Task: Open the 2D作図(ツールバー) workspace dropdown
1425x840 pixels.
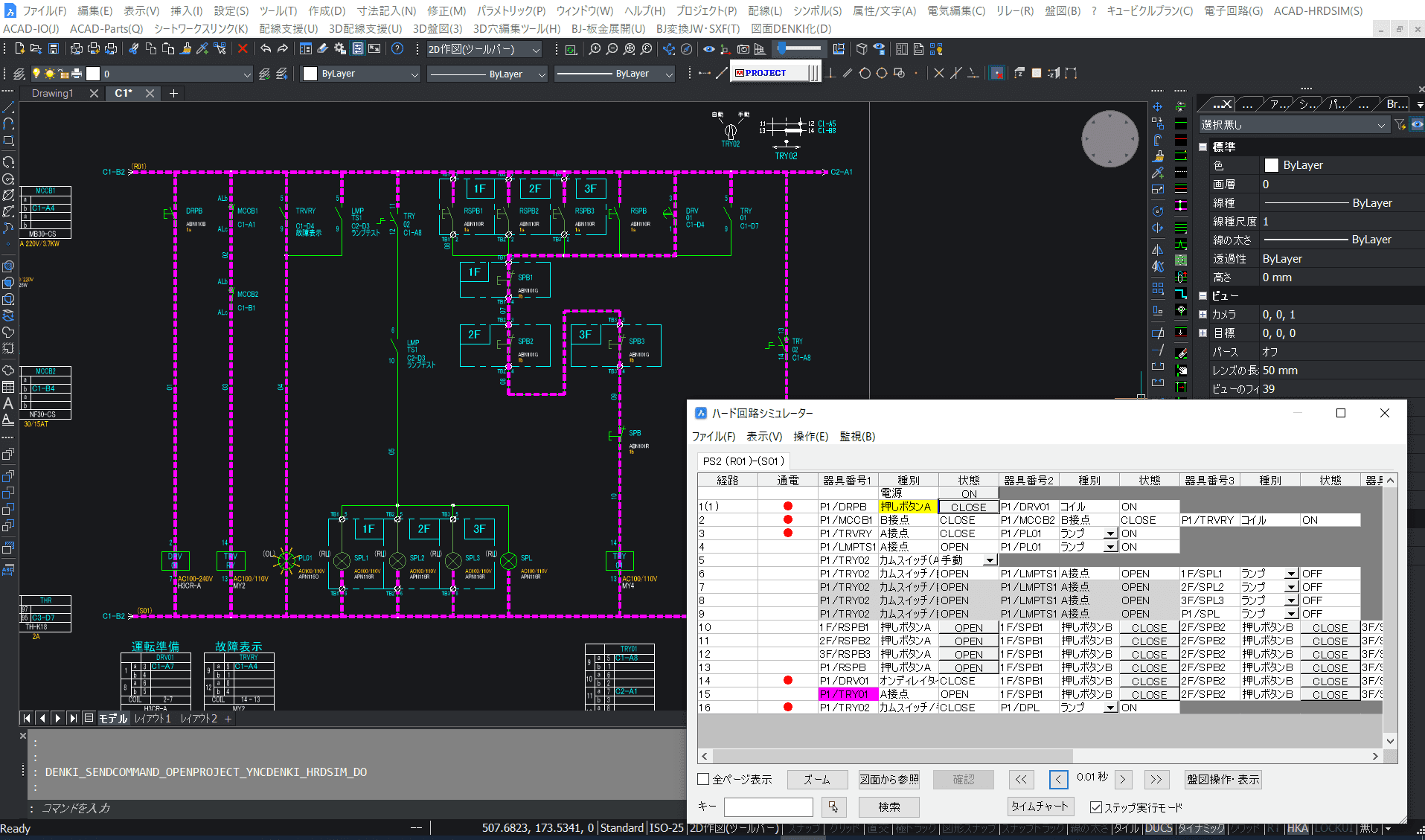Action: coord(536,50)
